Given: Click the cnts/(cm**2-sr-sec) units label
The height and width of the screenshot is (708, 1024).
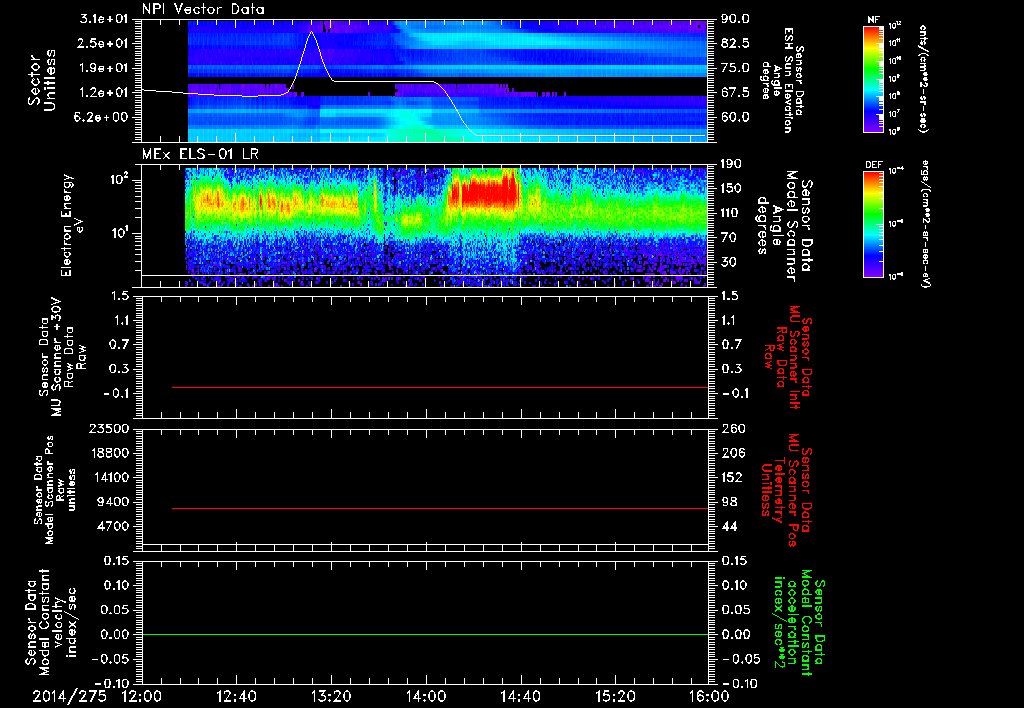Looking at the screenshot, I should tap(923, 78).
